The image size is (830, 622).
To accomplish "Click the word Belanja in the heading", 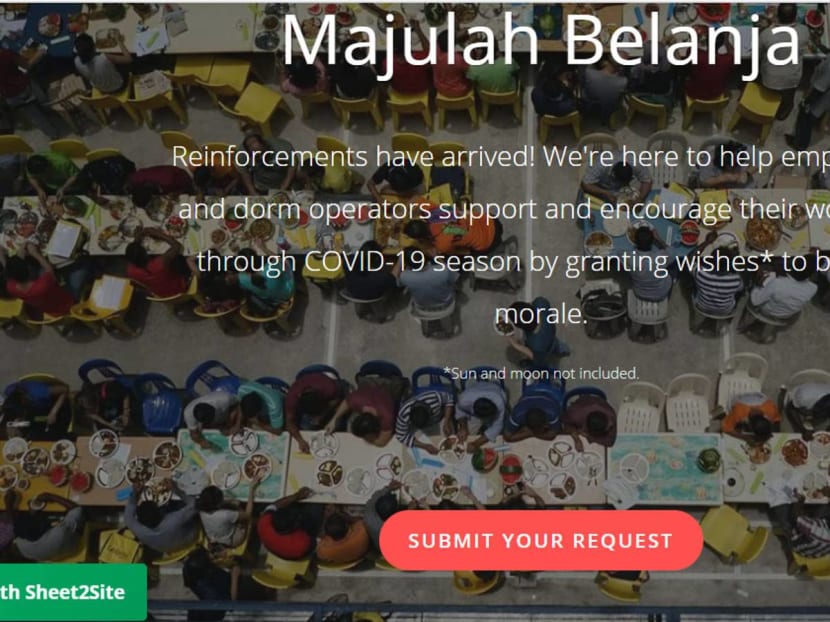I will tap(683, 40).
